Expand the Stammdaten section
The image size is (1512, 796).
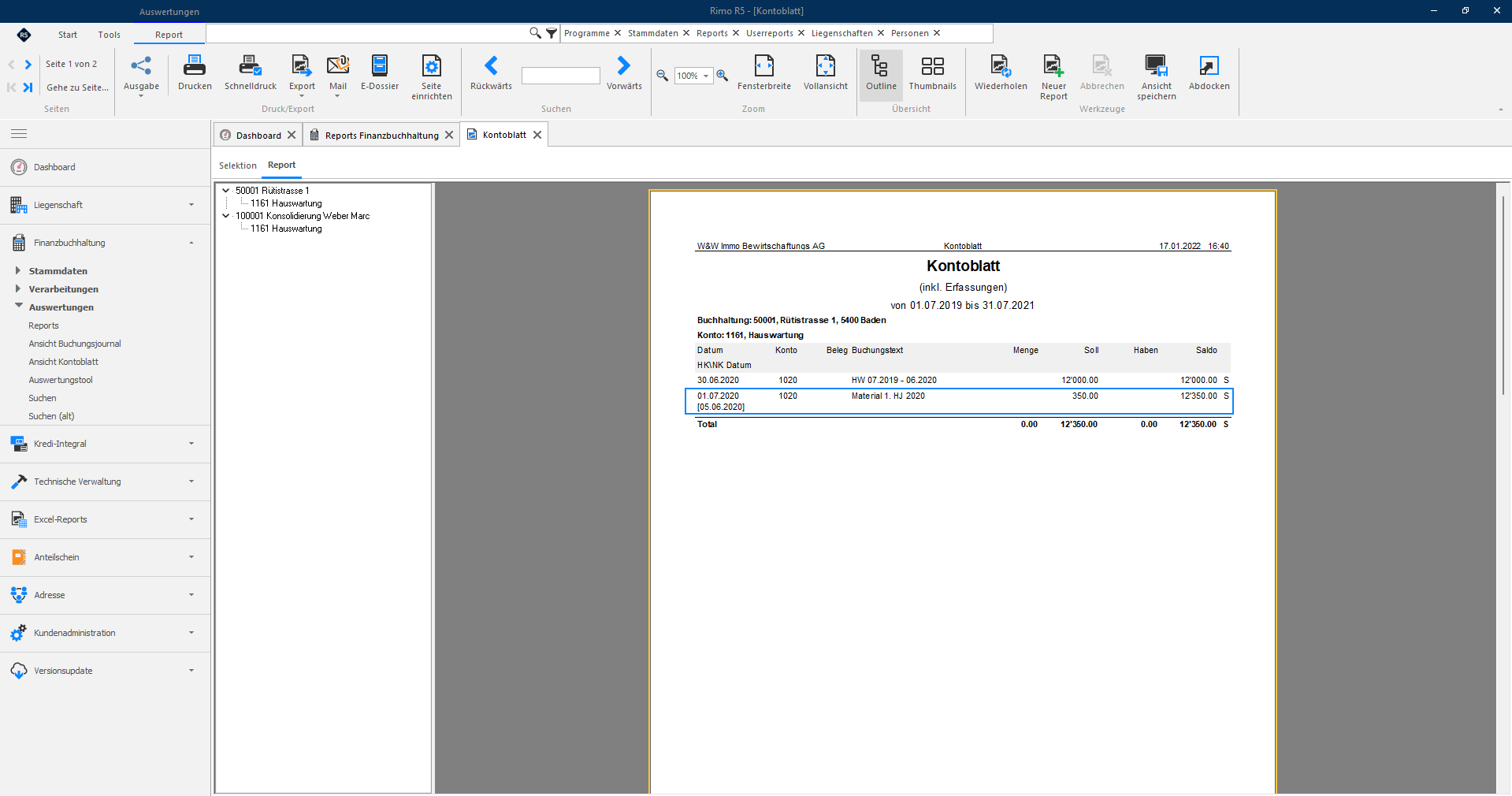coord(18,270)
